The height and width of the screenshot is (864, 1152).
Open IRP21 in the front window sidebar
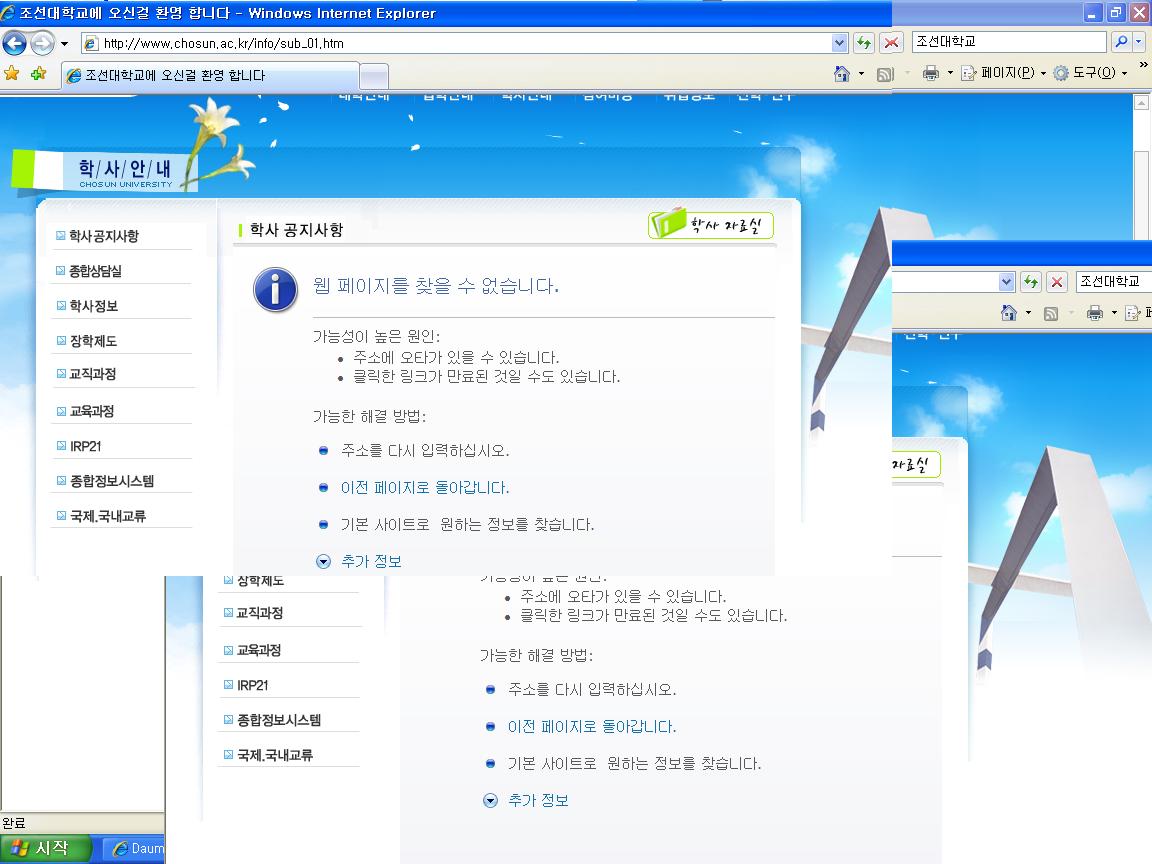85,446
